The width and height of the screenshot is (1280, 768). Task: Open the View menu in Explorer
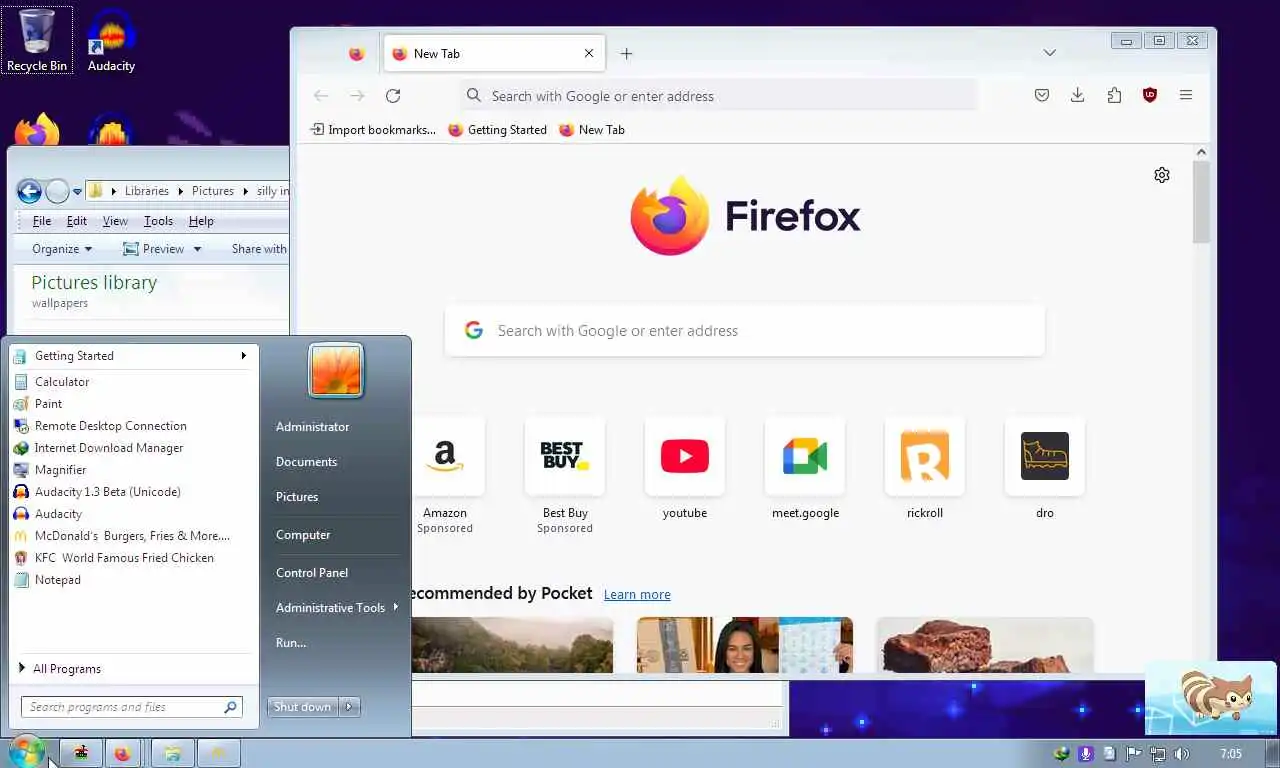pyautogui.click(x=115, y=221)
